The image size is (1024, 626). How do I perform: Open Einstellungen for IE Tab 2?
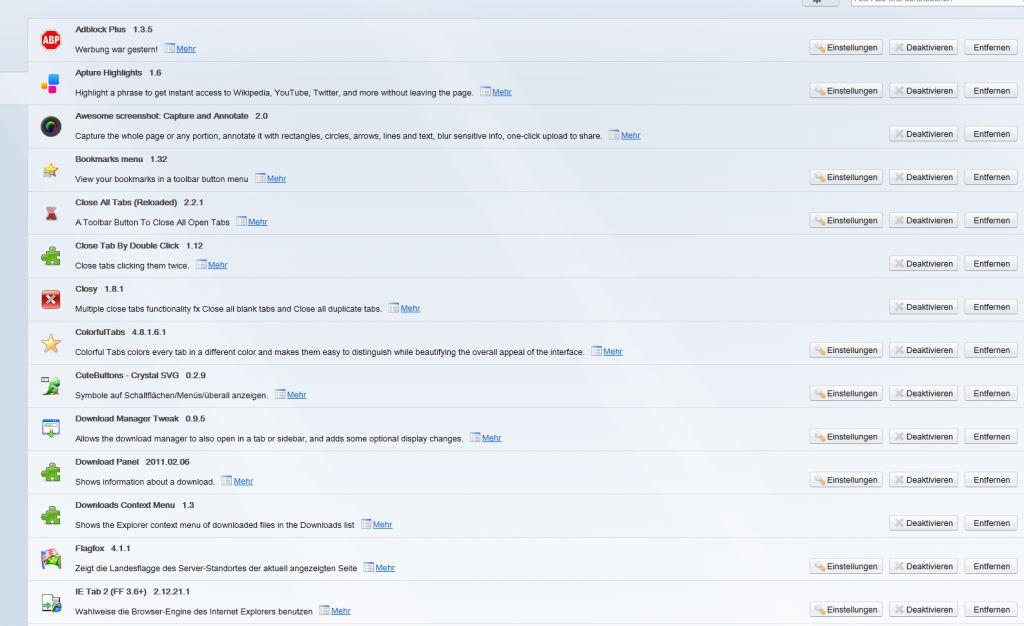point(846,610)
